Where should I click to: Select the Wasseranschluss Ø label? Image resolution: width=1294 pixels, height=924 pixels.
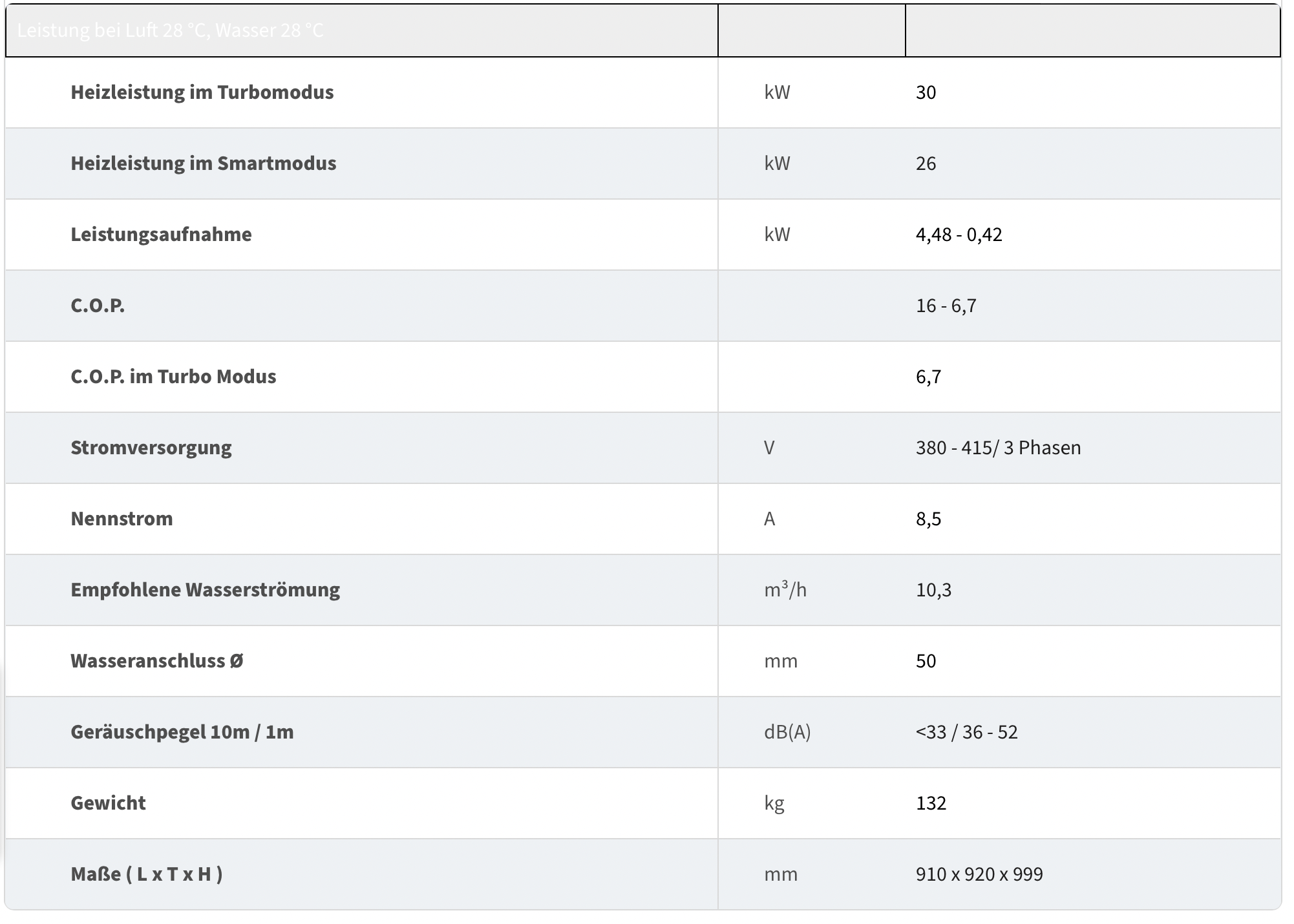157,661
